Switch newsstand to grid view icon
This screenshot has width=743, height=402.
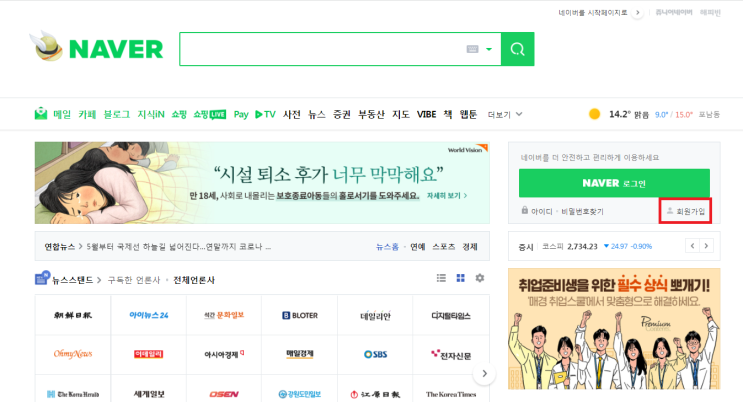tap(461, 278)
